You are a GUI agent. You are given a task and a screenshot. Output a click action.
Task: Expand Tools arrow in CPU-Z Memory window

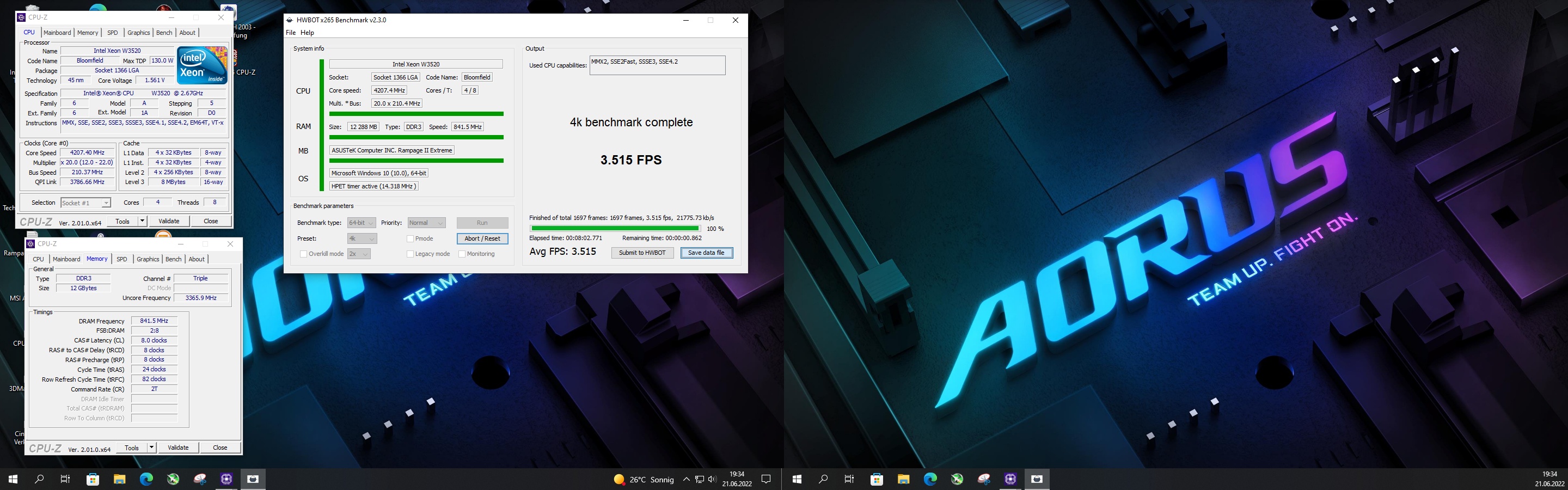[151, 448]
